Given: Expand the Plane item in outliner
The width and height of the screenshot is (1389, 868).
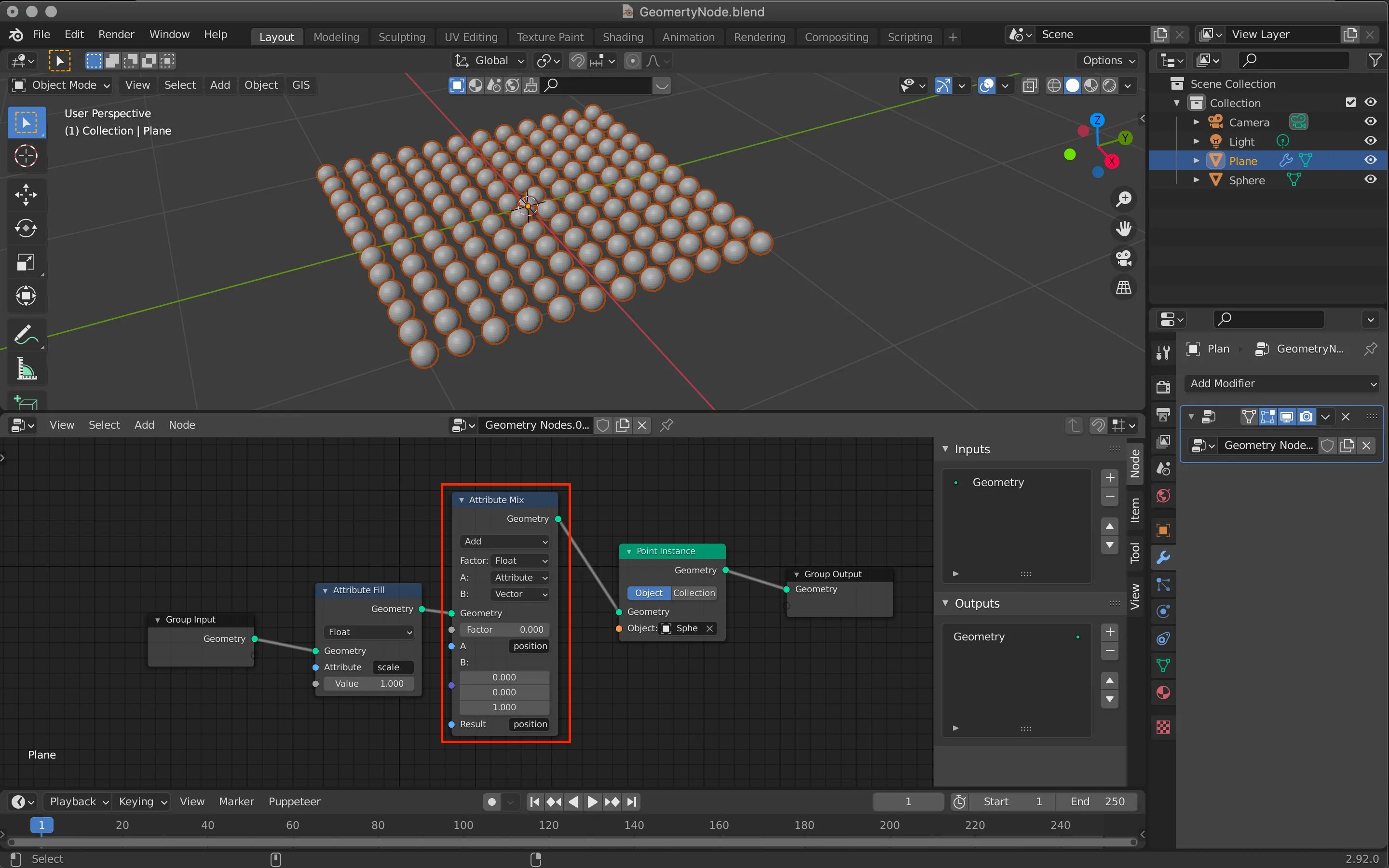Looking at the screenshot, I should pyautogui.click(x=1196, y=161).
